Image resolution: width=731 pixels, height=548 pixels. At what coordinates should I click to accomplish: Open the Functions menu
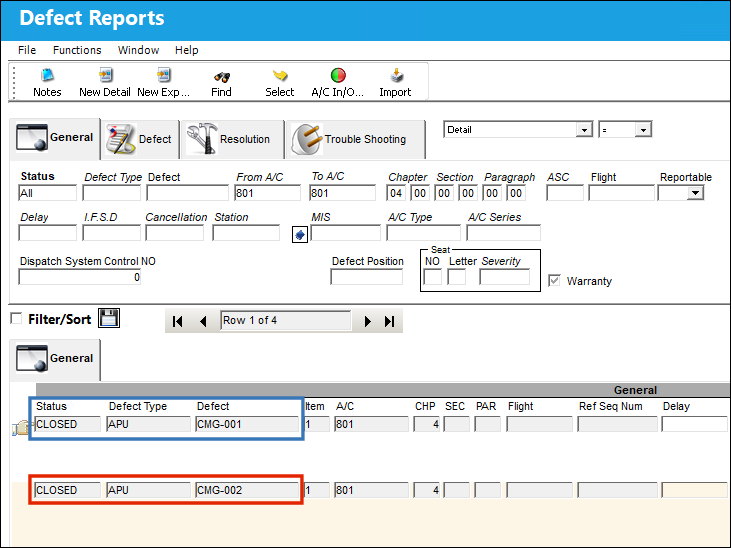pos(77,50)
